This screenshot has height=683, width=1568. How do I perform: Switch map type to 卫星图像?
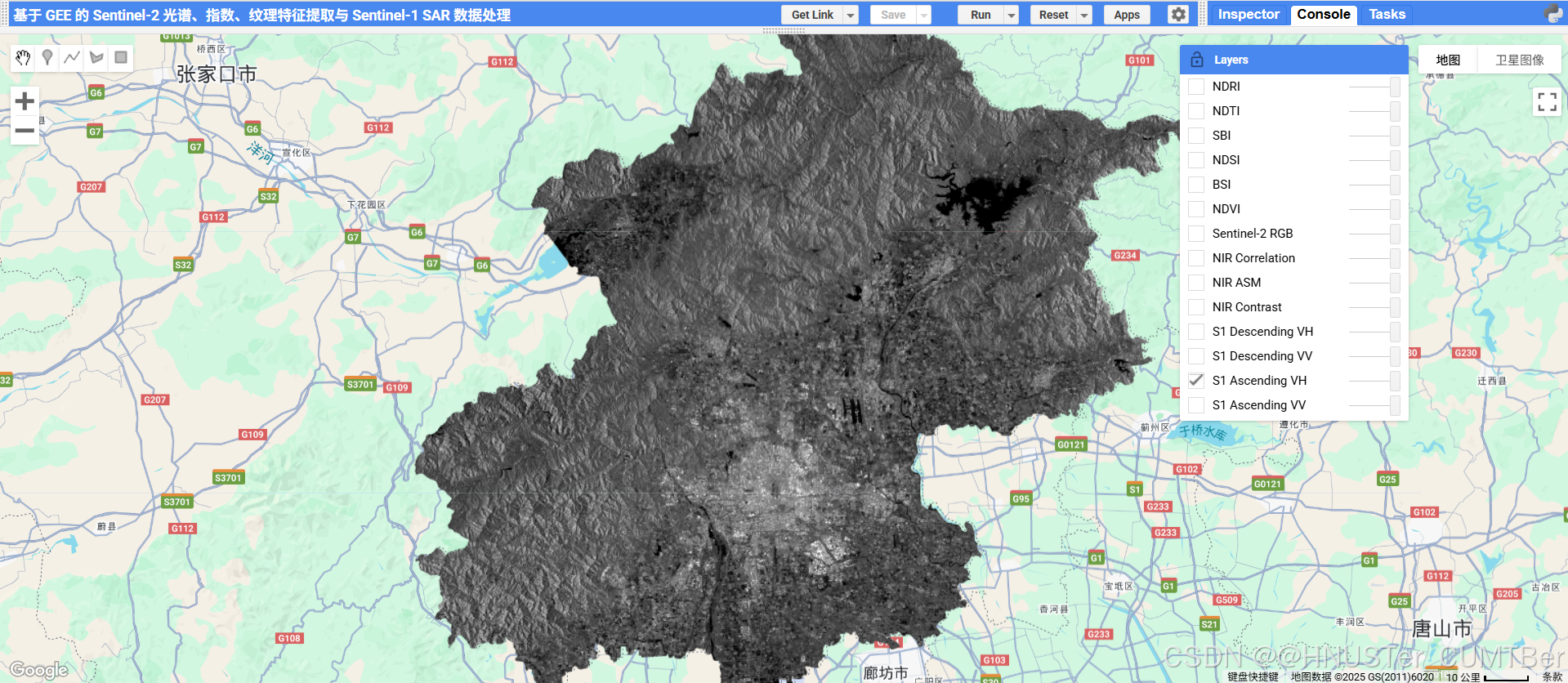coord(1520,60)
